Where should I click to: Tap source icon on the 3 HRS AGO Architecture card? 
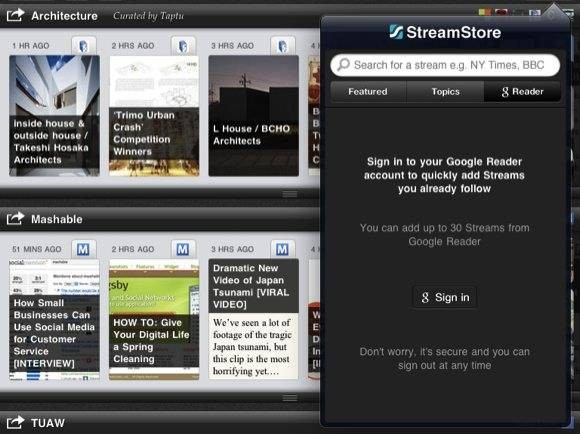pos(283,46)
